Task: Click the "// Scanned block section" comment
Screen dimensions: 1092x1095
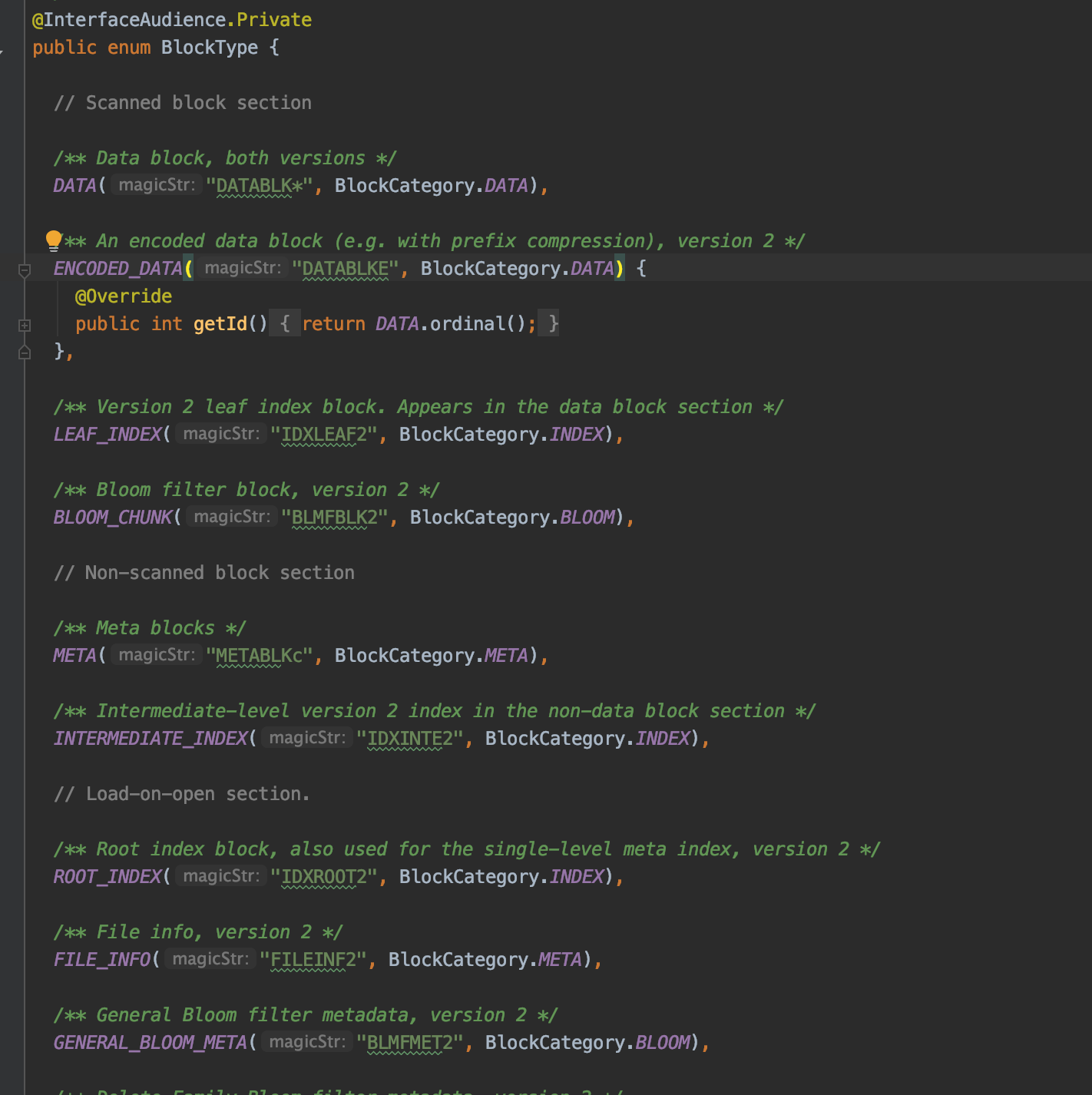Action: (x=183, y=103)
